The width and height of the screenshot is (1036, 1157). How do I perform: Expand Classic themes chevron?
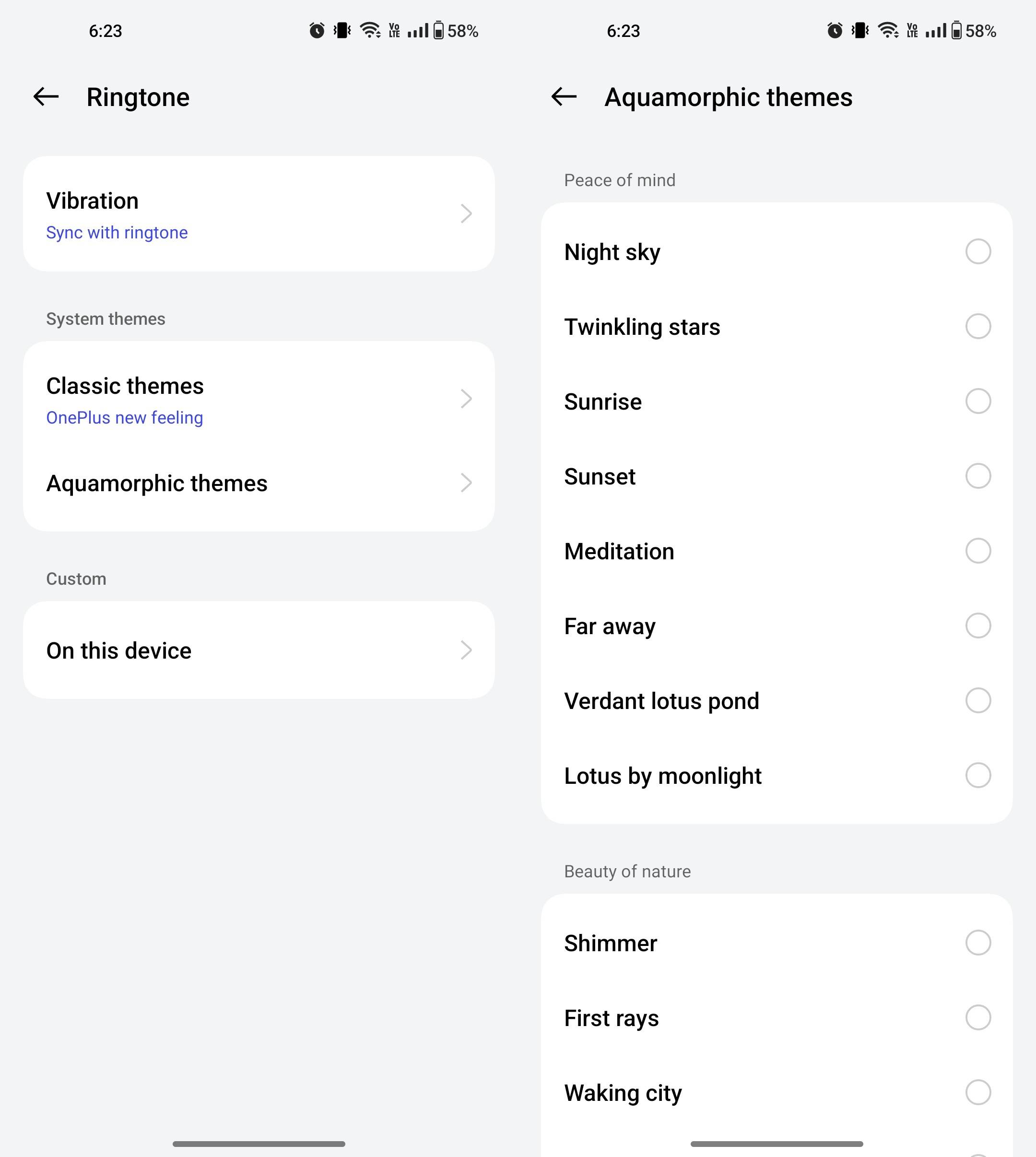466,399
